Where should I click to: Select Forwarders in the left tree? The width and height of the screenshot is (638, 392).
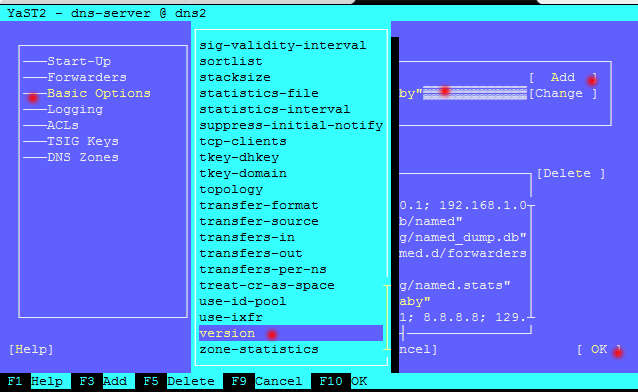(x=87, y=77)
